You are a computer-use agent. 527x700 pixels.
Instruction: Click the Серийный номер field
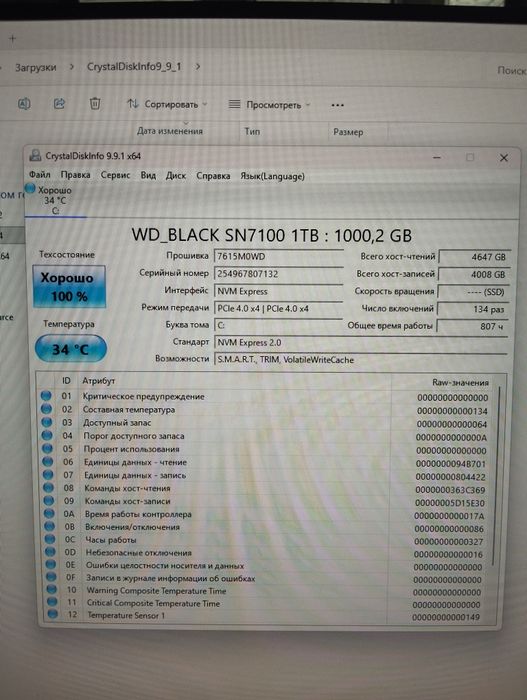click(279, 274)
